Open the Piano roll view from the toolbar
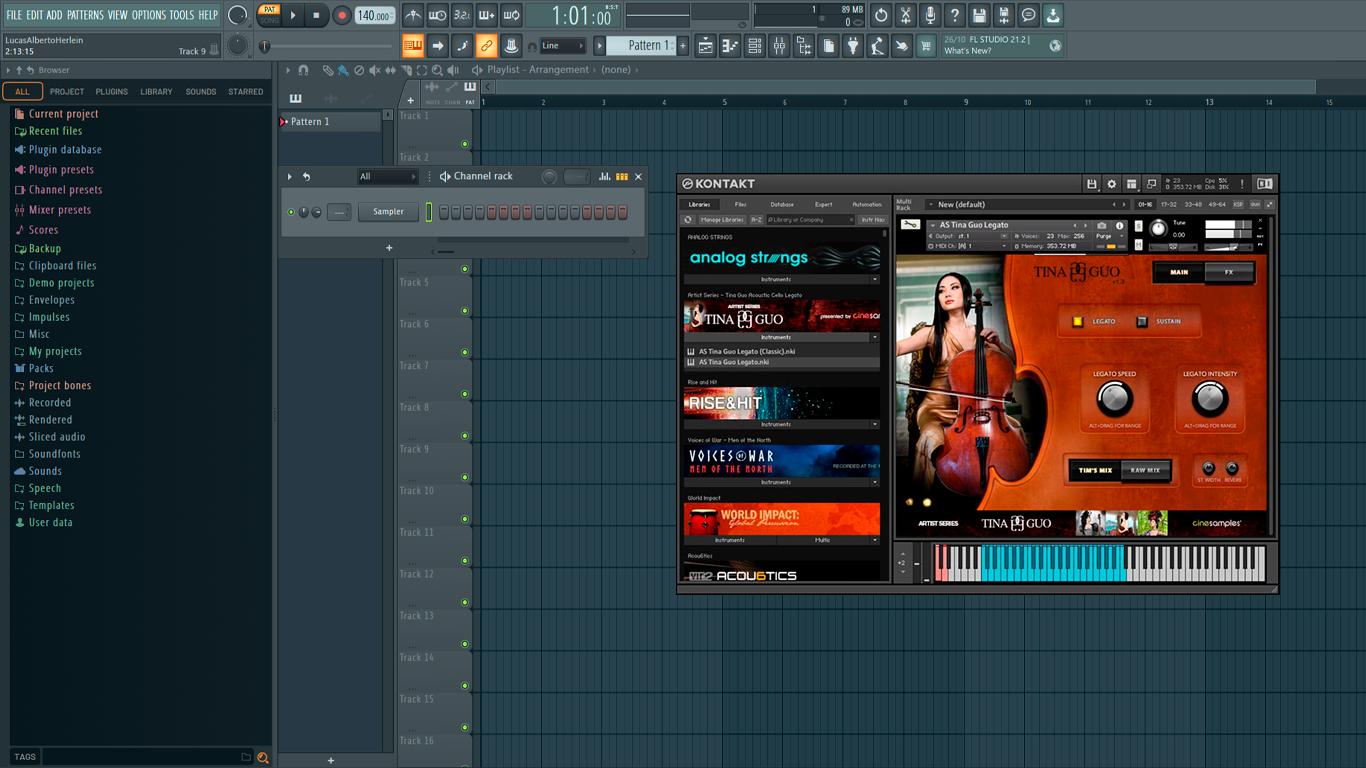 [730, 46]
